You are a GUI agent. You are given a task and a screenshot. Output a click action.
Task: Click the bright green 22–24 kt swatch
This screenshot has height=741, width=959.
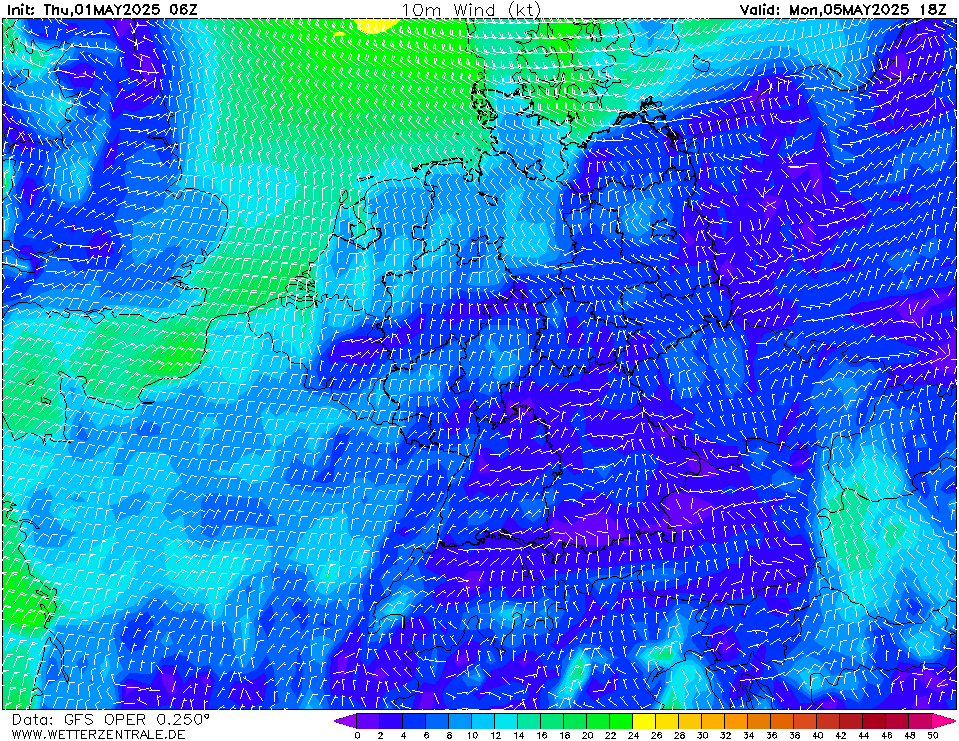[x=621, y=721]
